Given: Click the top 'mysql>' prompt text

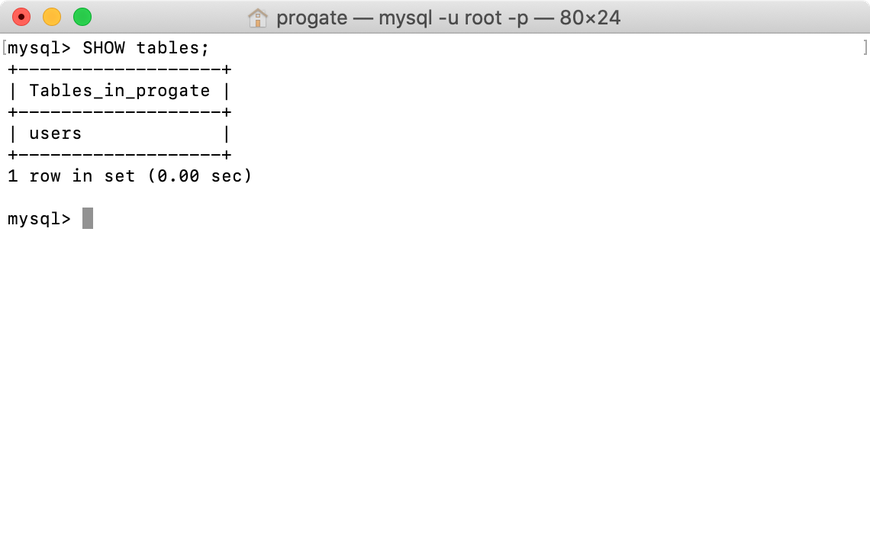Looking at the screenshot, I should coord(39,48).
